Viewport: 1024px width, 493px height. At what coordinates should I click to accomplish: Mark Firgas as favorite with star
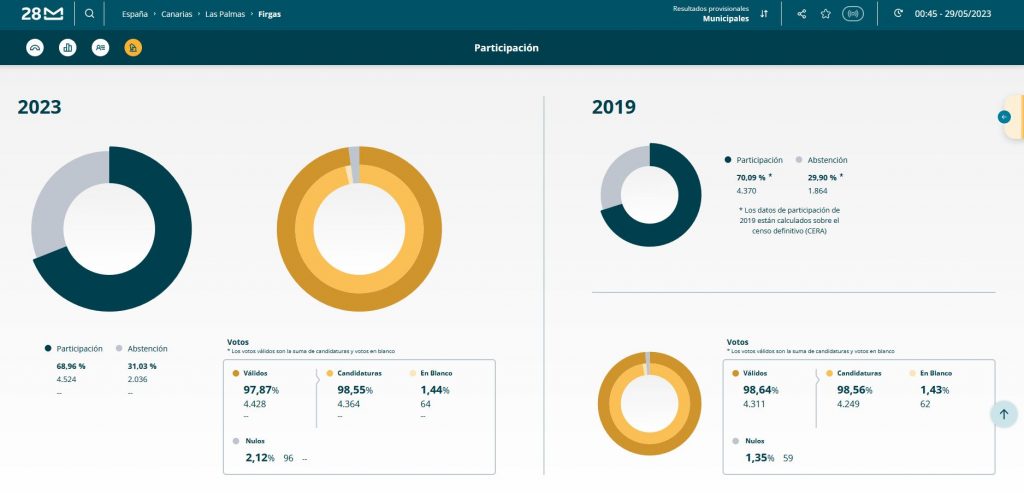(x=825, y=14)
